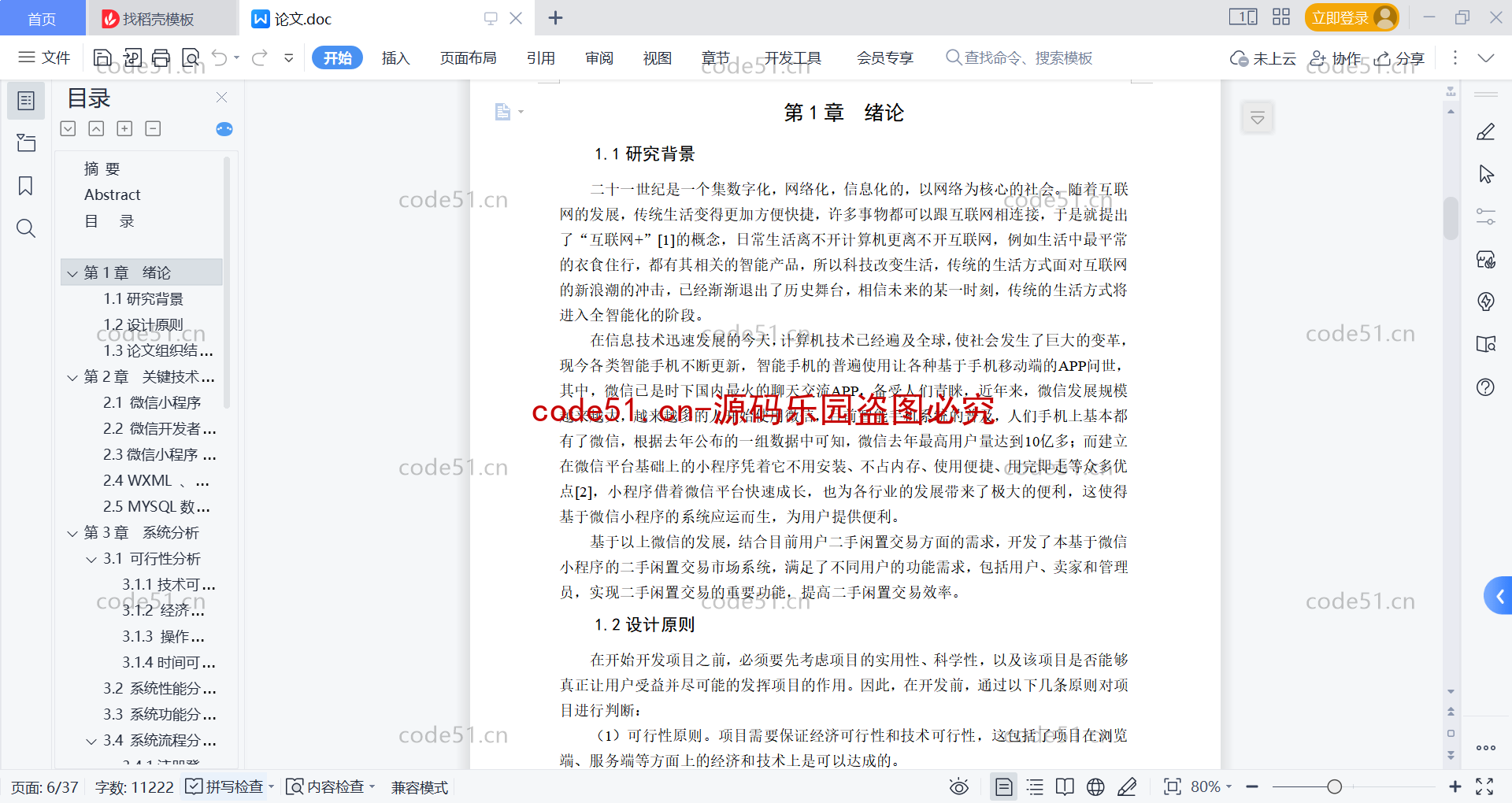The height and width of the screenshot is (803, 1512).
Task: Switch to the 插入 tab
Action: 395,57
